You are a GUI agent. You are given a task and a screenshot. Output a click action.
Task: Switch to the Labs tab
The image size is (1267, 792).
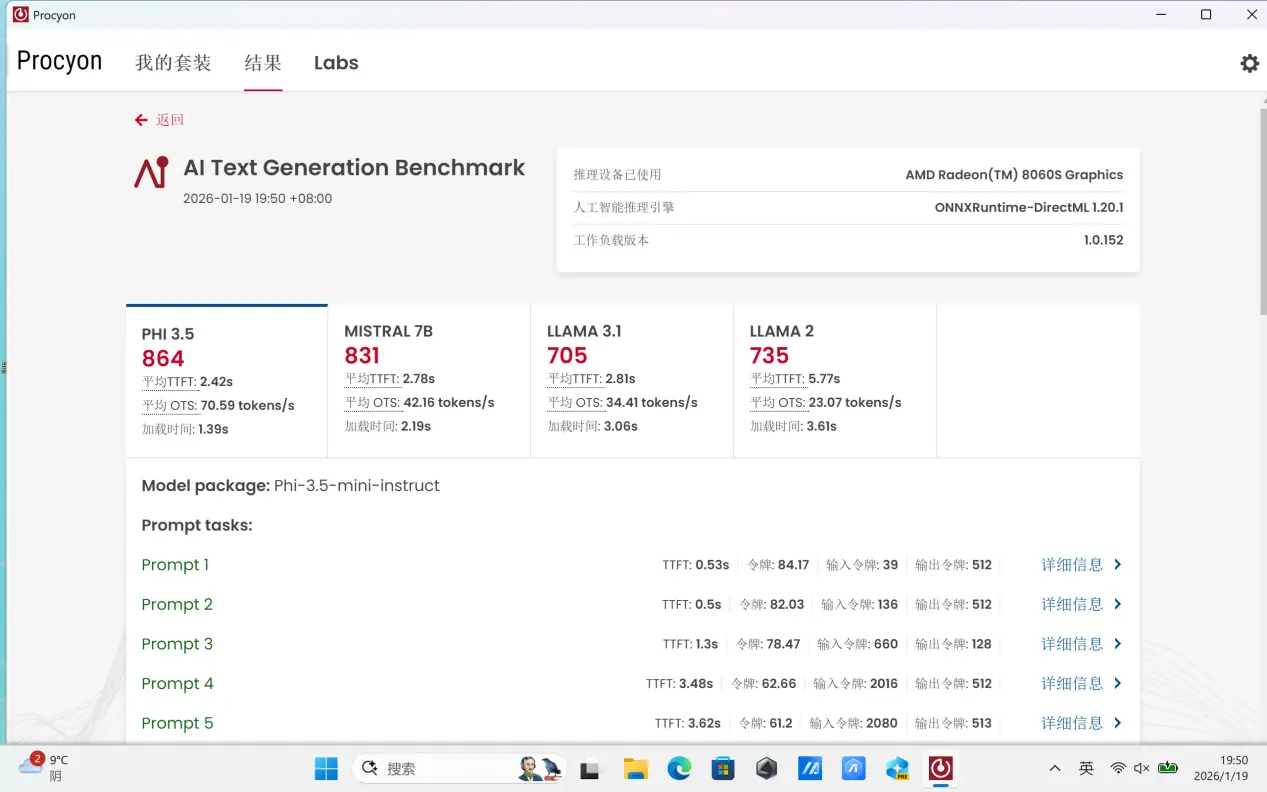pyautogui.click(x=336, y=63)
